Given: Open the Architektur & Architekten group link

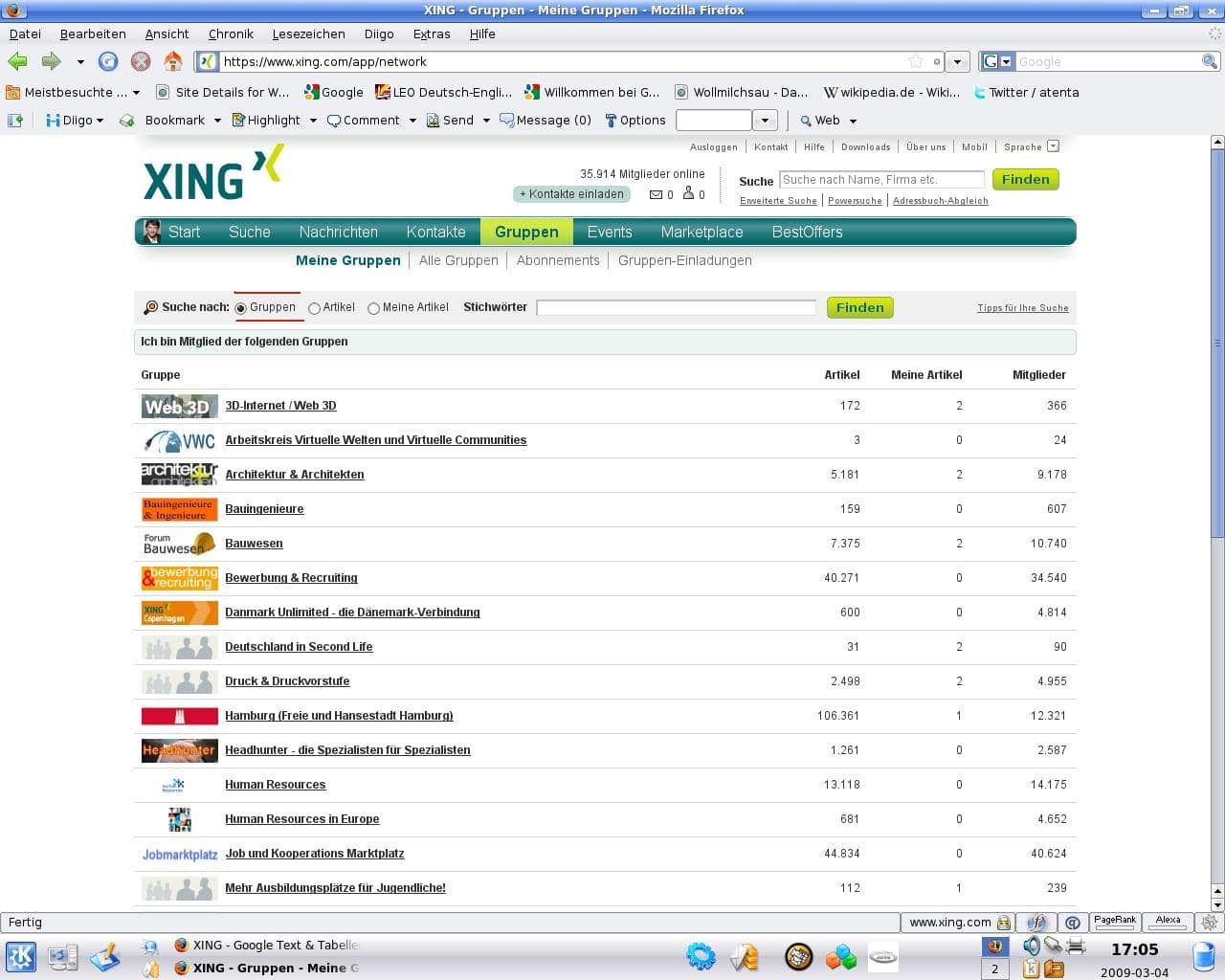Looking at the screenshot, I should 294,475.
